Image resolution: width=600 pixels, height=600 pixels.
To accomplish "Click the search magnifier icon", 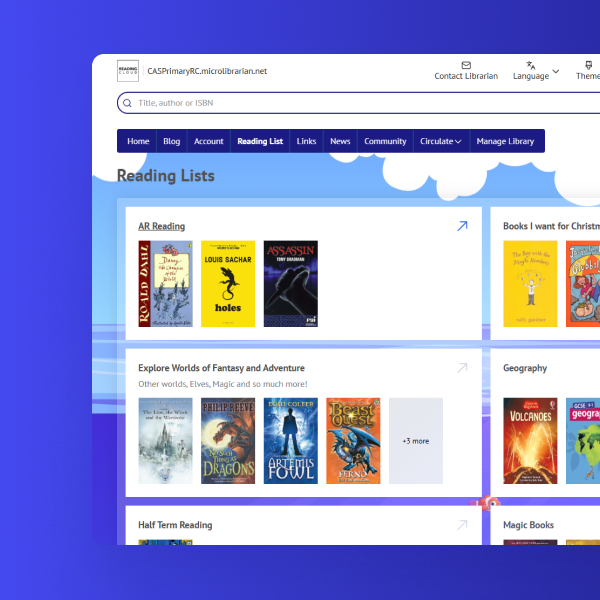I will coord(127,103).
